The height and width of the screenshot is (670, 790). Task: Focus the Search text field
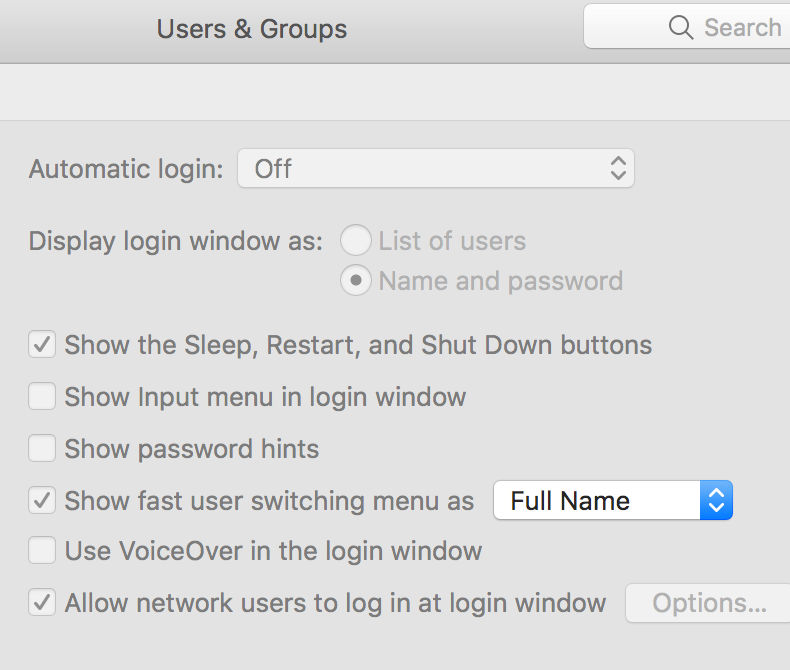pos(686,27)
